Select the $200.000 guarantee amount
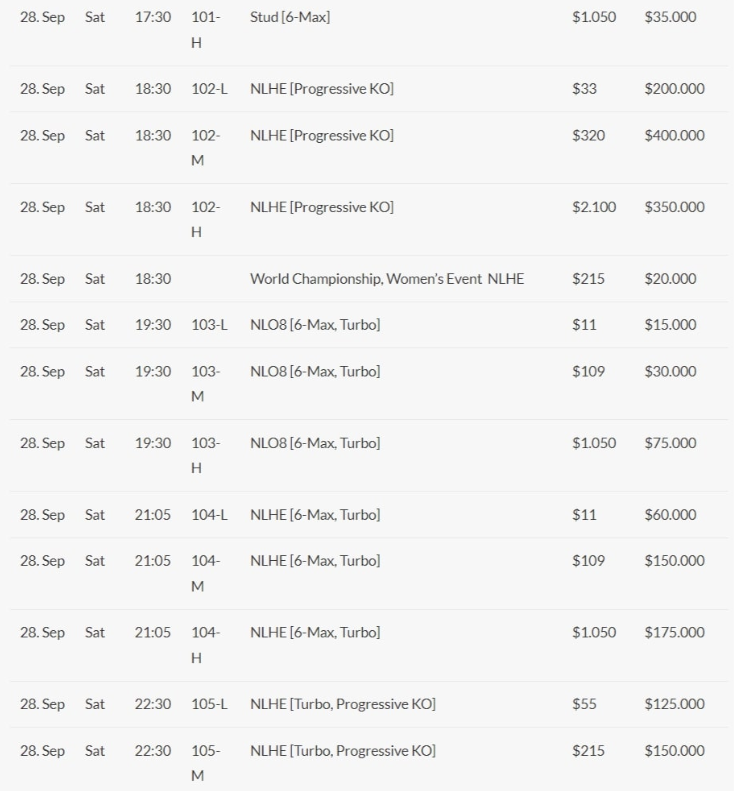The height and width of the screenshot is (791, 734). point(674,89)
